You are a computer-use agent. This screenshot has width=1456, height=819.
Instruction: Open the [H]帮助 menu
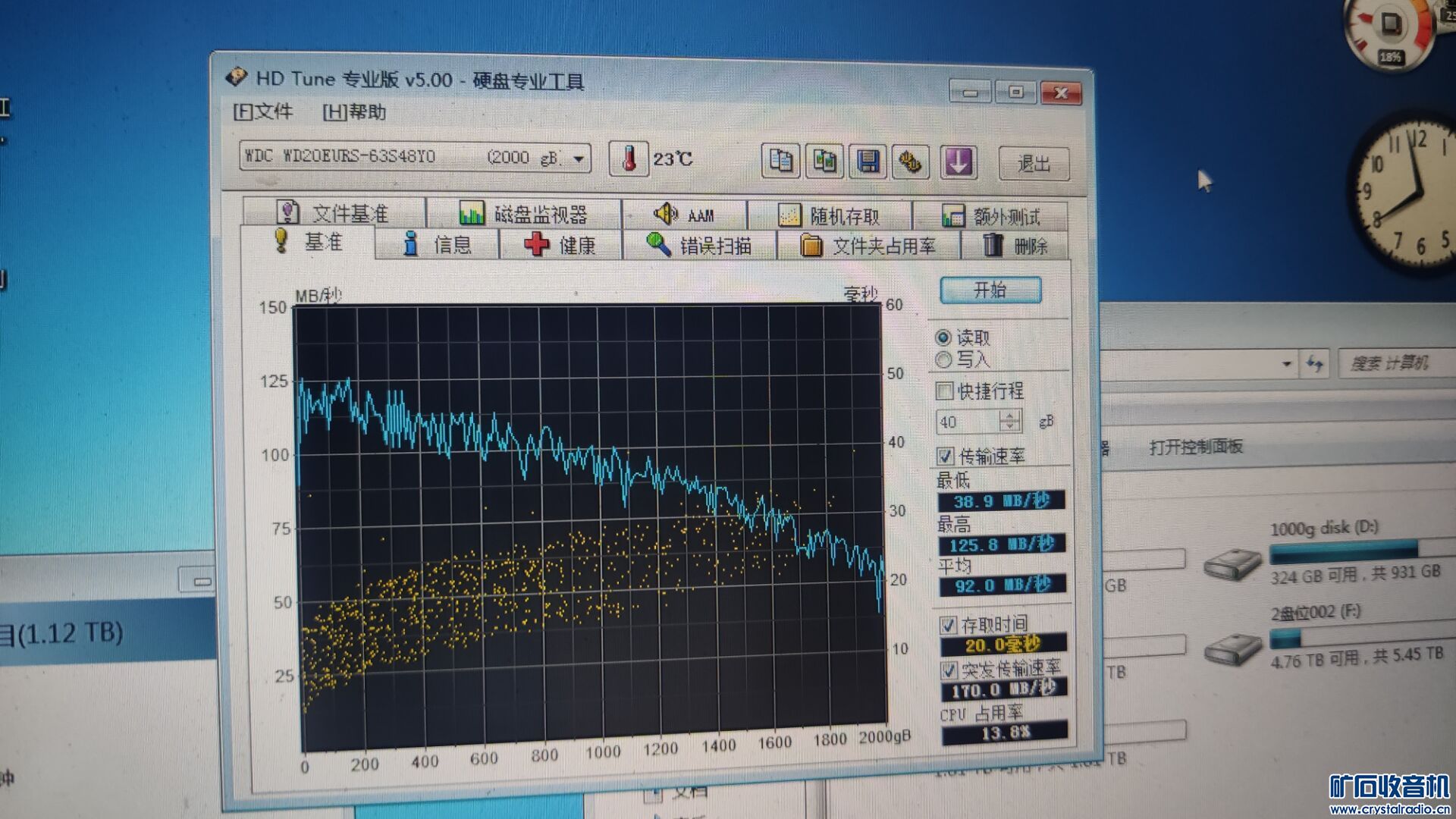click(354, 112)
